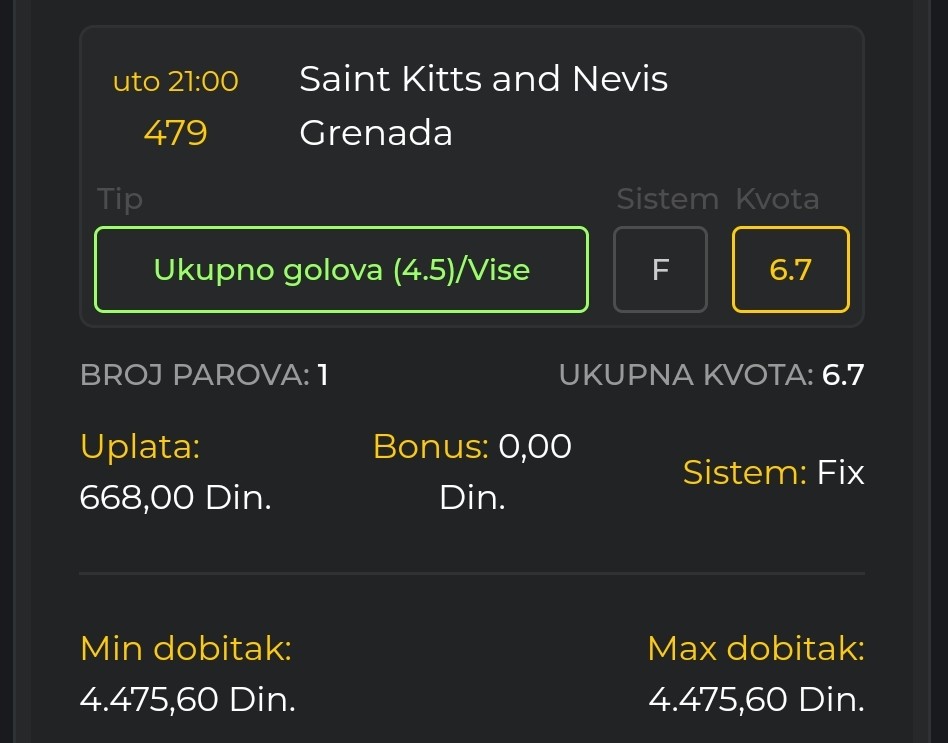Screen dimensions: 948x743
Task: Open the Saint Kitts and Nevis team name
Action: point(484,79)
